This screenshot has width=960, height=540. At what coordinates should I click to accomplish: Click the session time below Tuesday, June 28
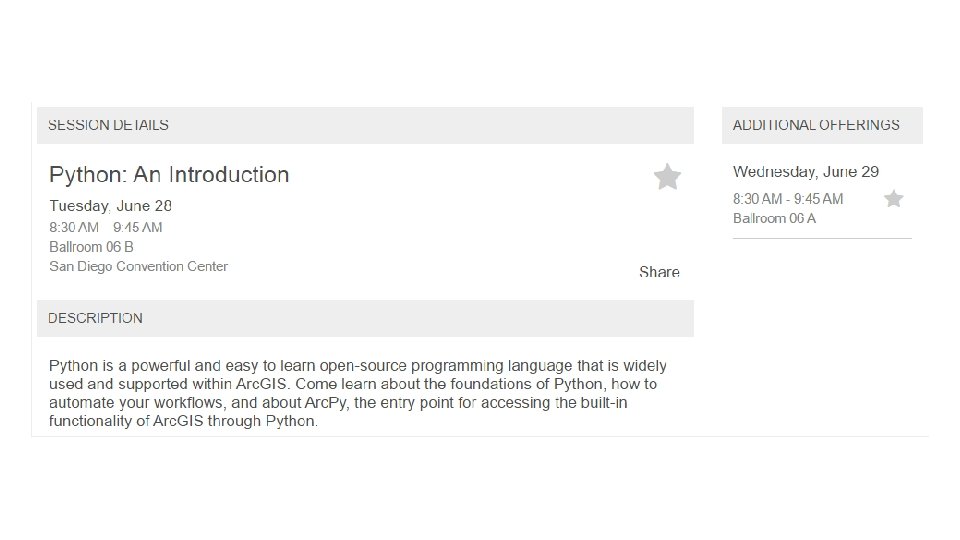pyautogui.click(x=105, y=227)
